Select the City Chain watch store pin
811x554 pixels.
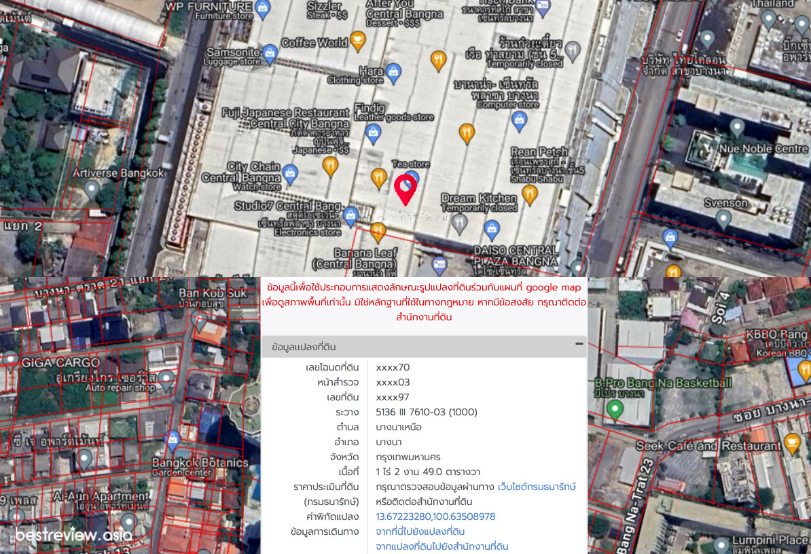click(x=290, y=174)
